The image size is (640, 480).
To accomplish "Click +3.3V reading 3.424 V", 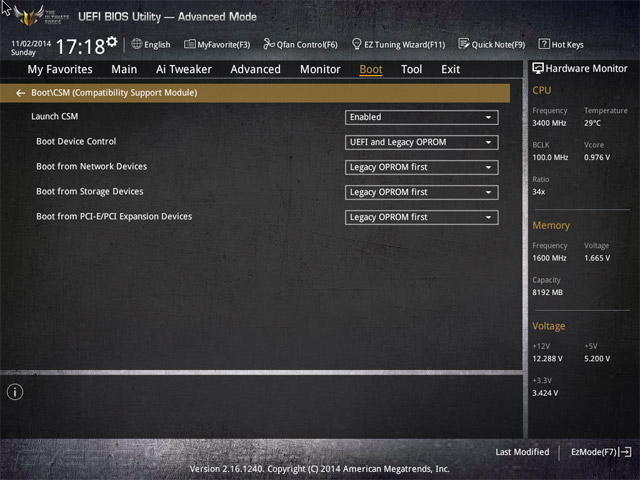I will click(545, 393).
